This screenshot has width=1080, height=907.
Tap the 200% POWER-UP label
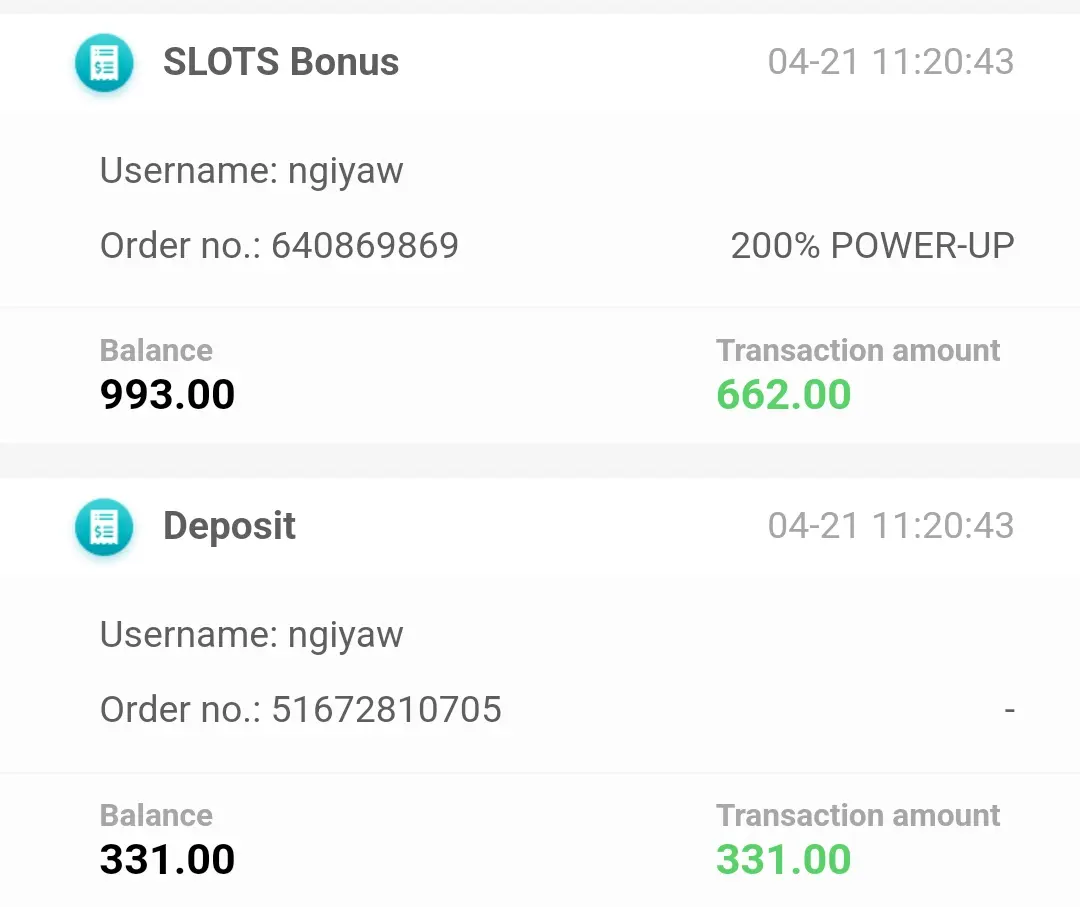pos(872,245)
